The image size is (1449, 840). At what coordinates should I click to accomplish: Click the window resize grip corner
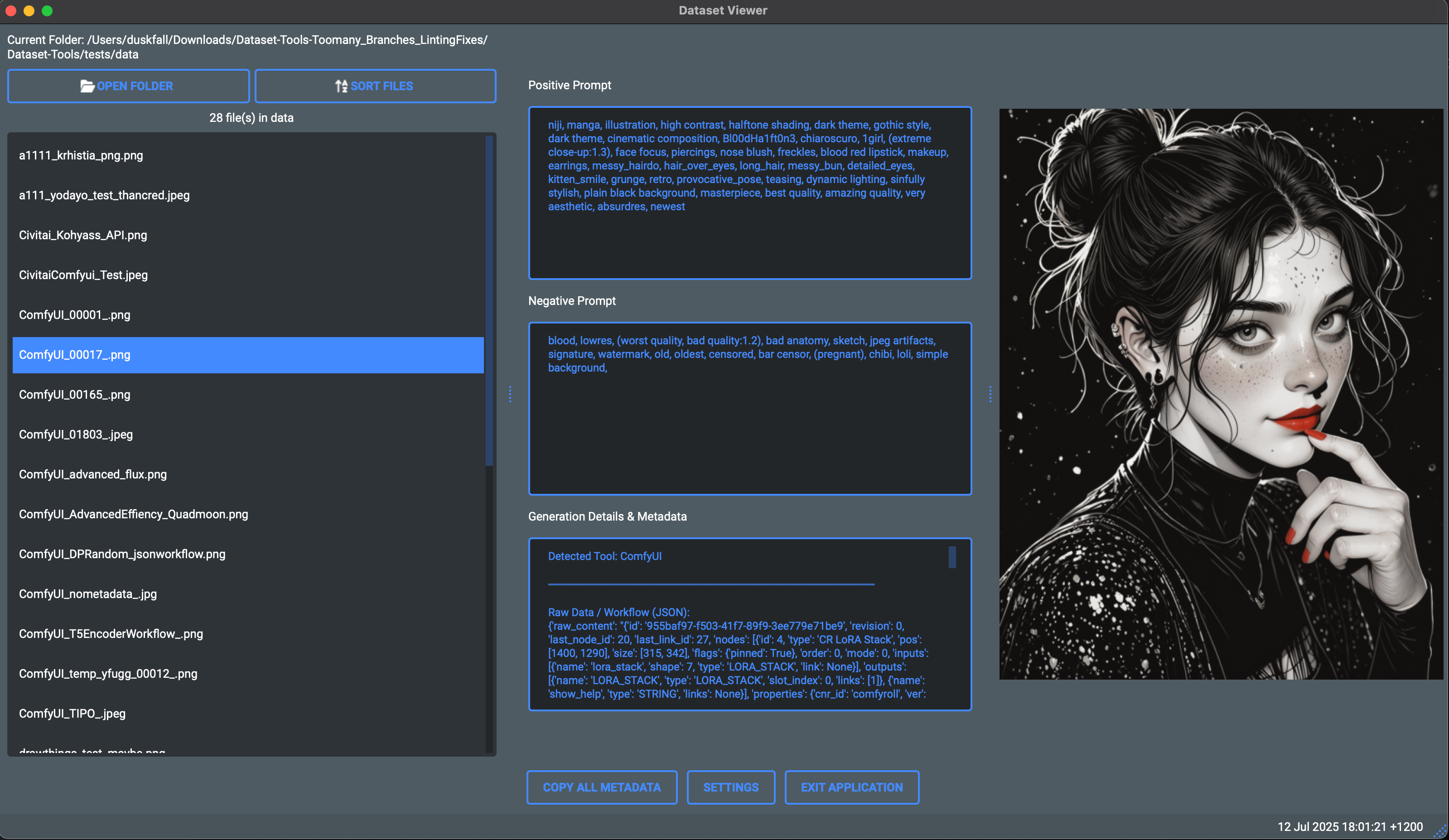(1440, 832)
